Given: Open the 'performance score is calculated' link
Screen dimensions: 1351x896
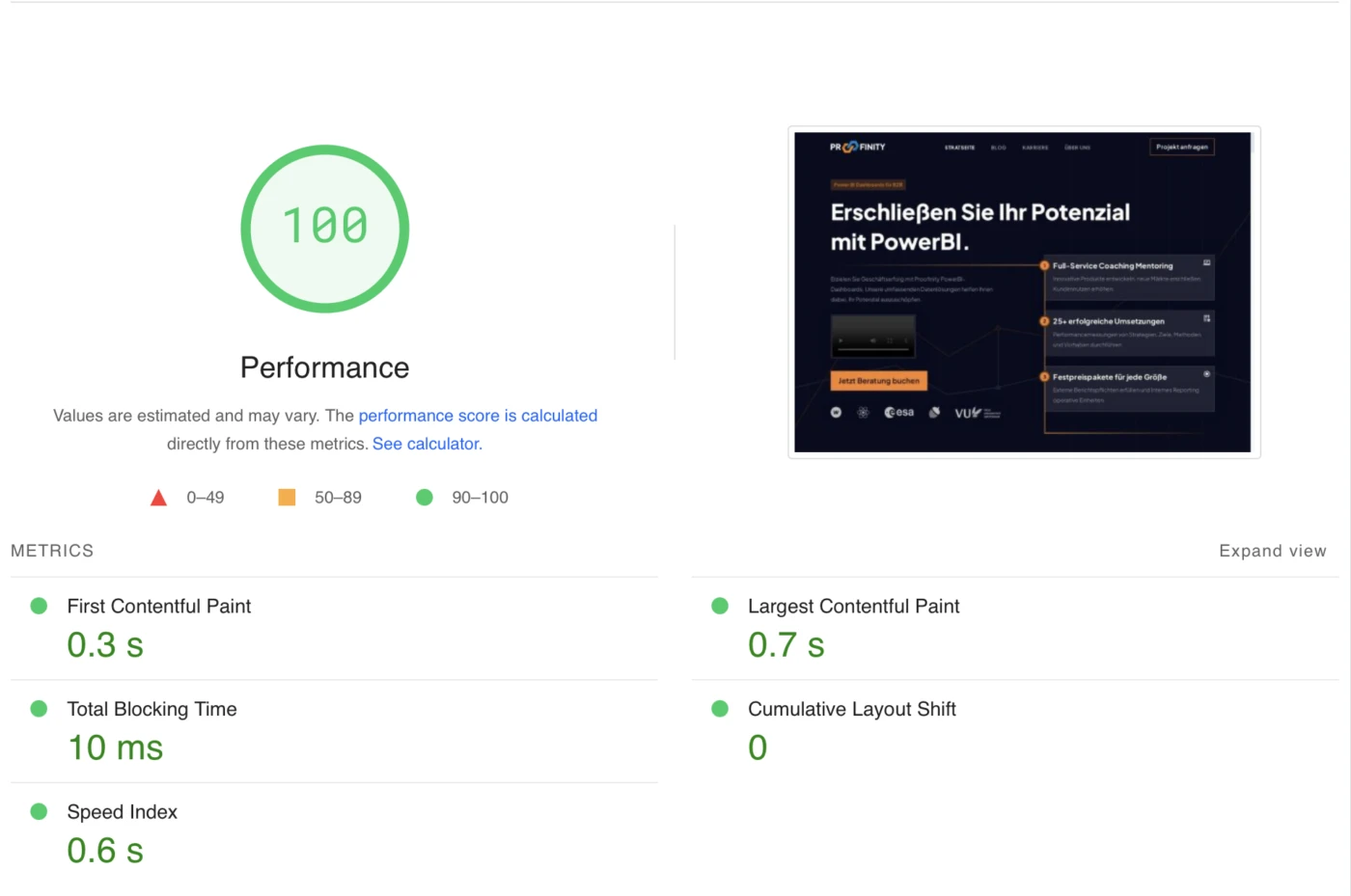Looking at the screenshot, I should pyautogui.click(x=478, y=416).
